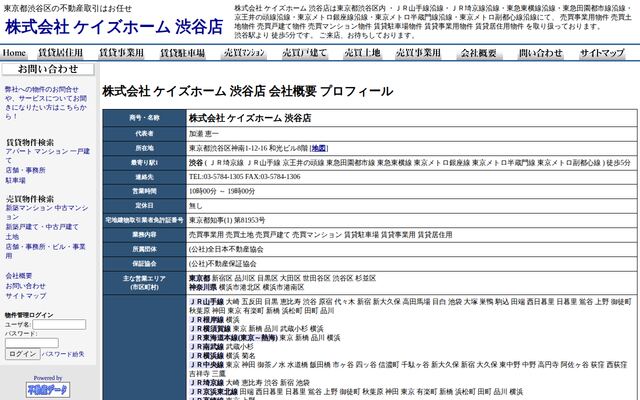640x400 pixels.
Task: Open the パスワード紛失 link
Action: 63,354
